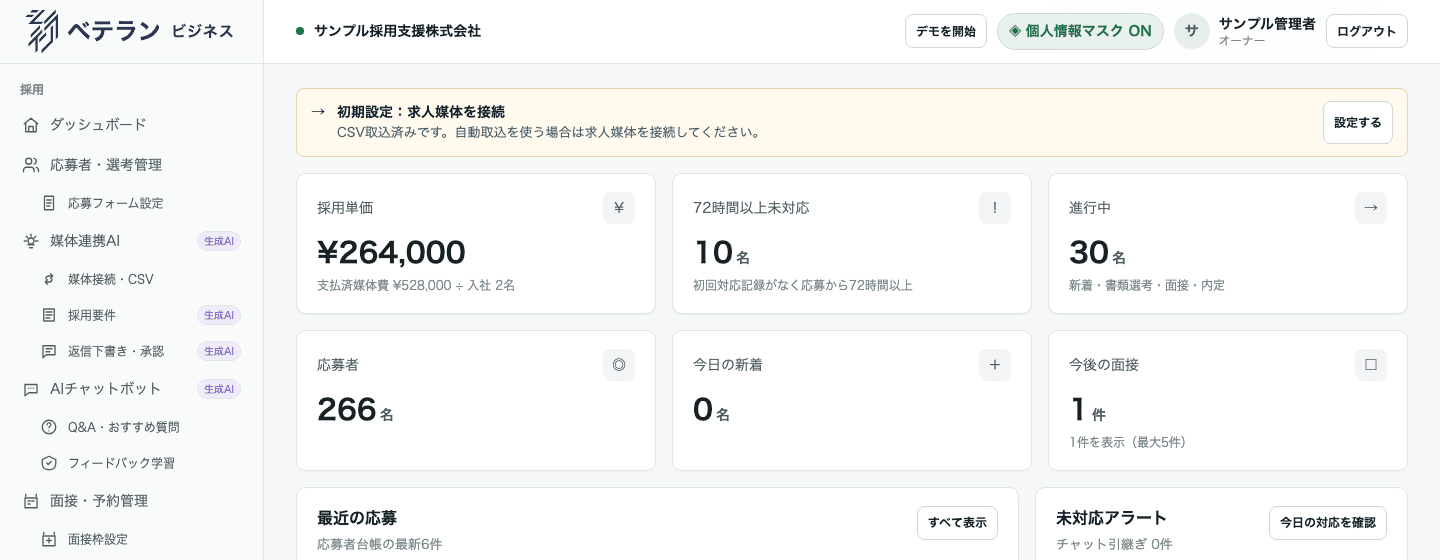Image resolution: width=1440 pixels, height=560 pixels.
Task: Go to 返信下書き・承認 submenu
Action: point(141,351)
